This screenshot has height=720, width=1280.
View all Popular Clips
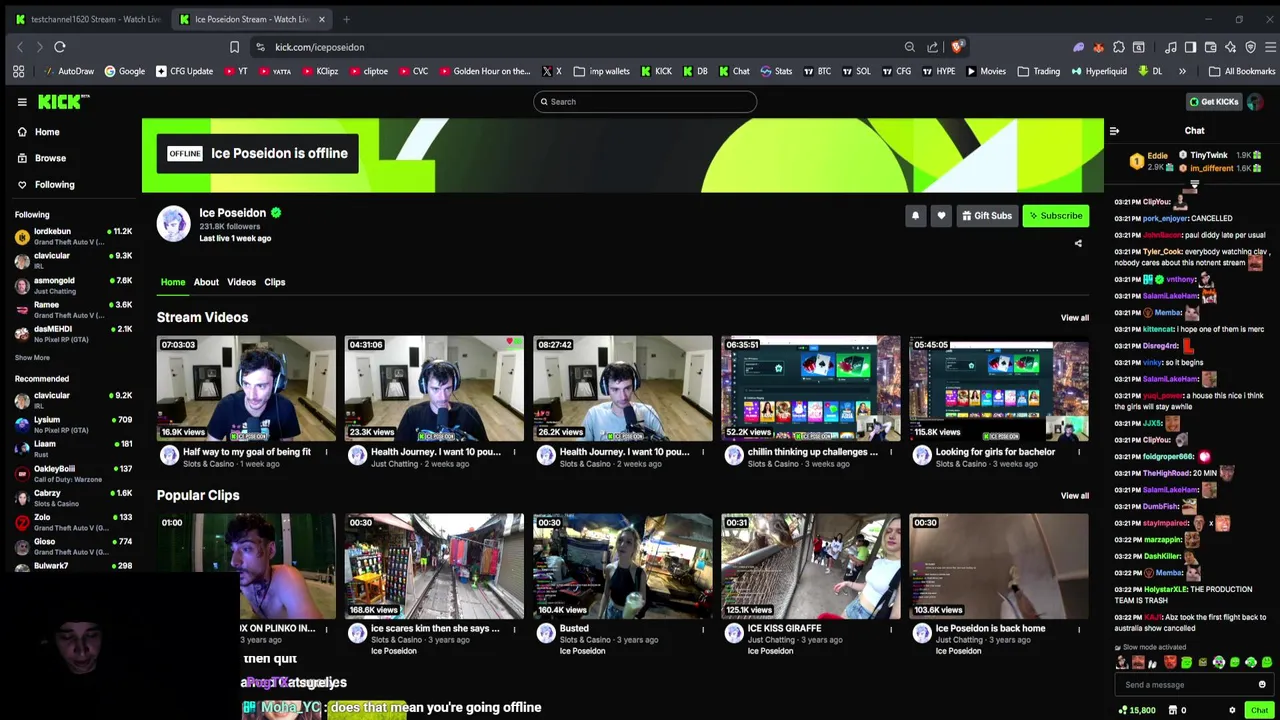tap(1074, 496)
